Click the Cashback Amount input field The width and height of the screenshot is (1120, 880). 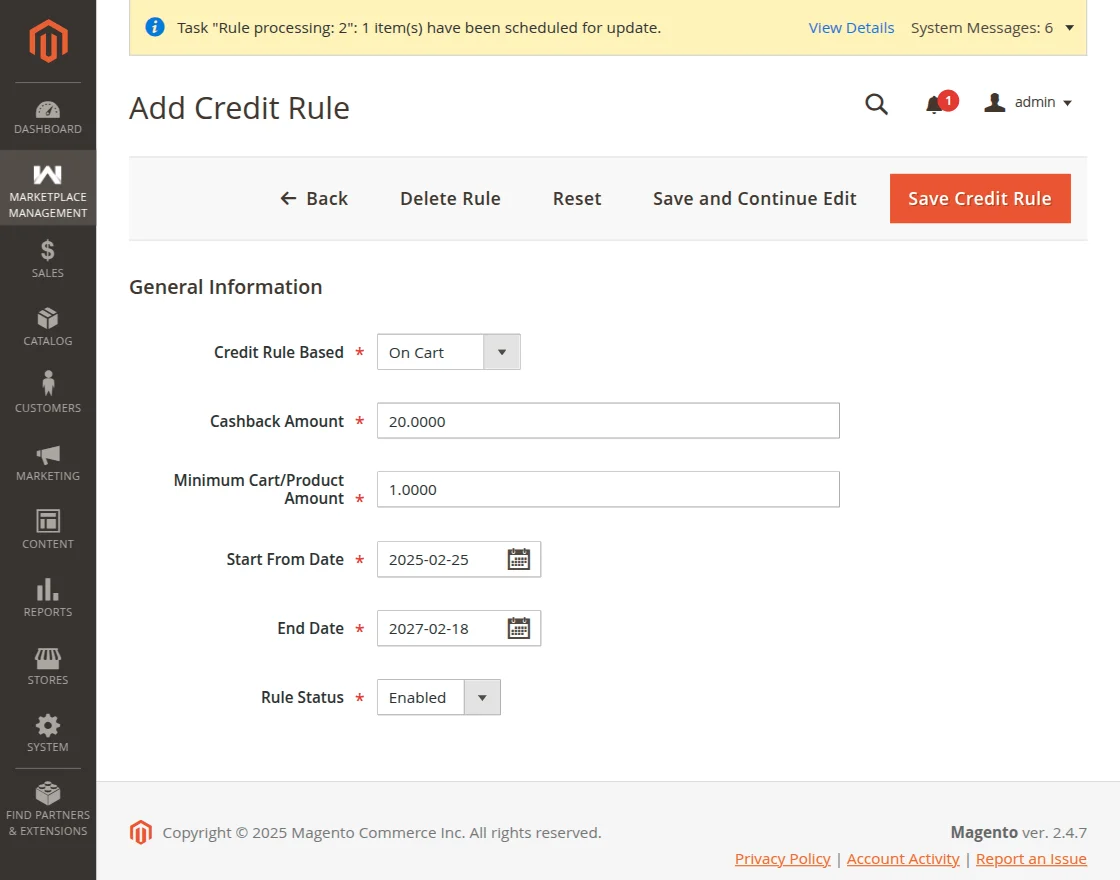coord(607,421)
